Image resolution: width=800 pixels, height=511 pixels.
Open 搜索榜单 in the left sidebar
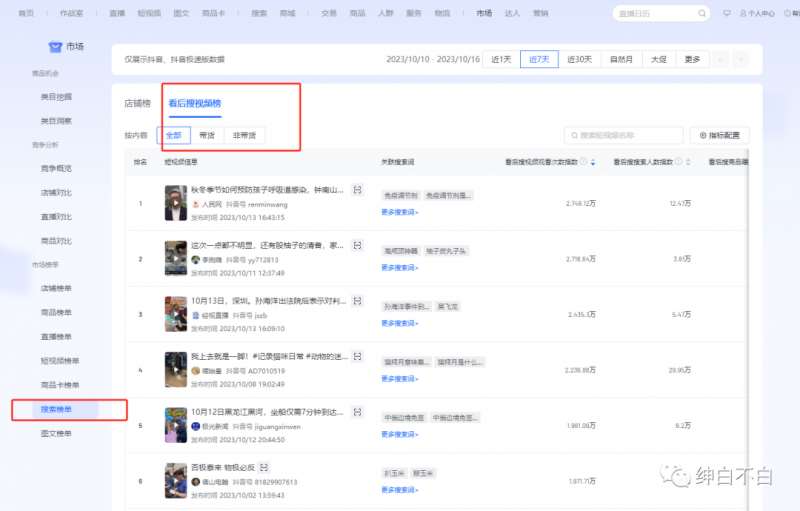click(x=56, y=409)
